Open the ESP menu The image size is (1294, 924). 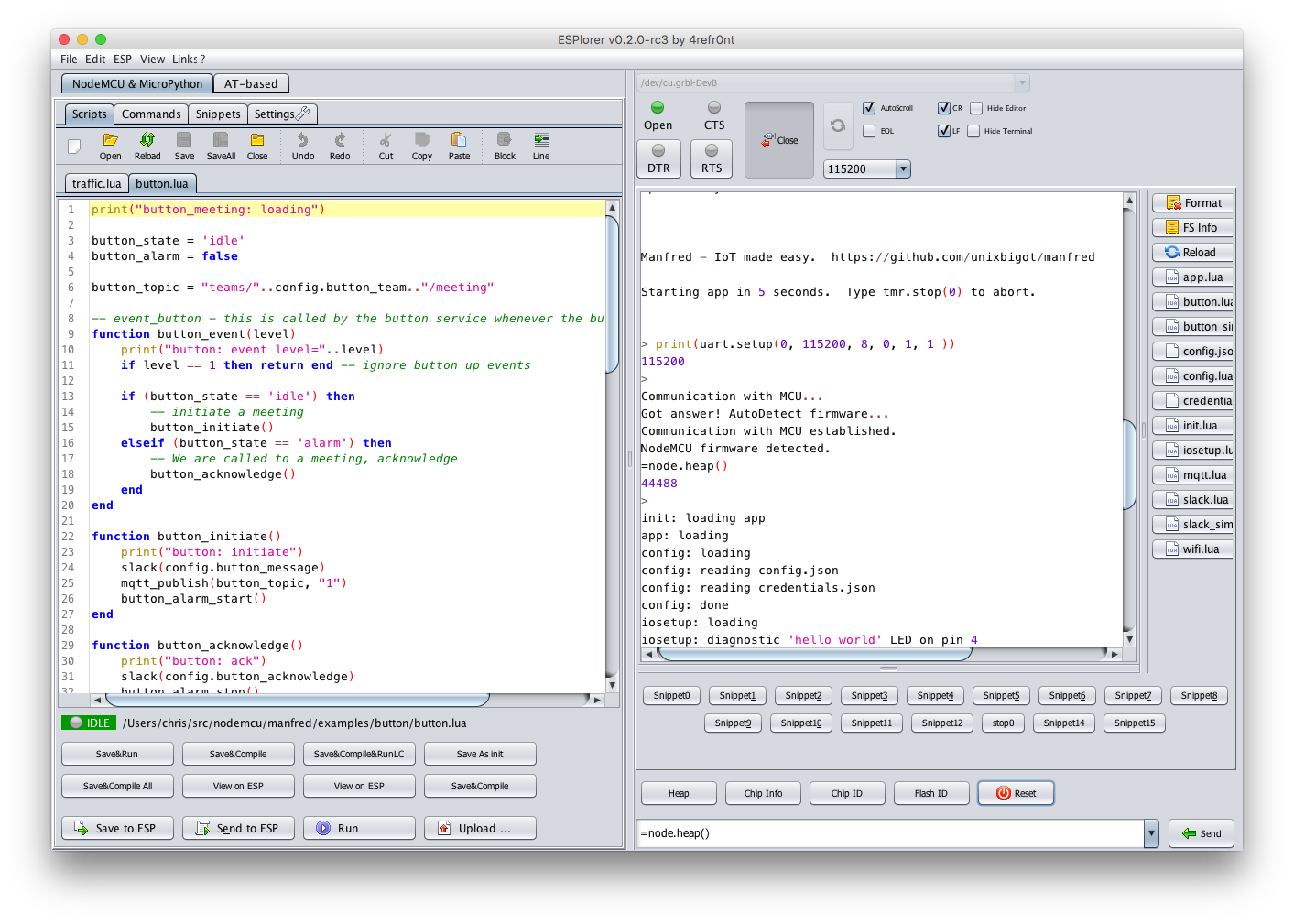(123, 59)
